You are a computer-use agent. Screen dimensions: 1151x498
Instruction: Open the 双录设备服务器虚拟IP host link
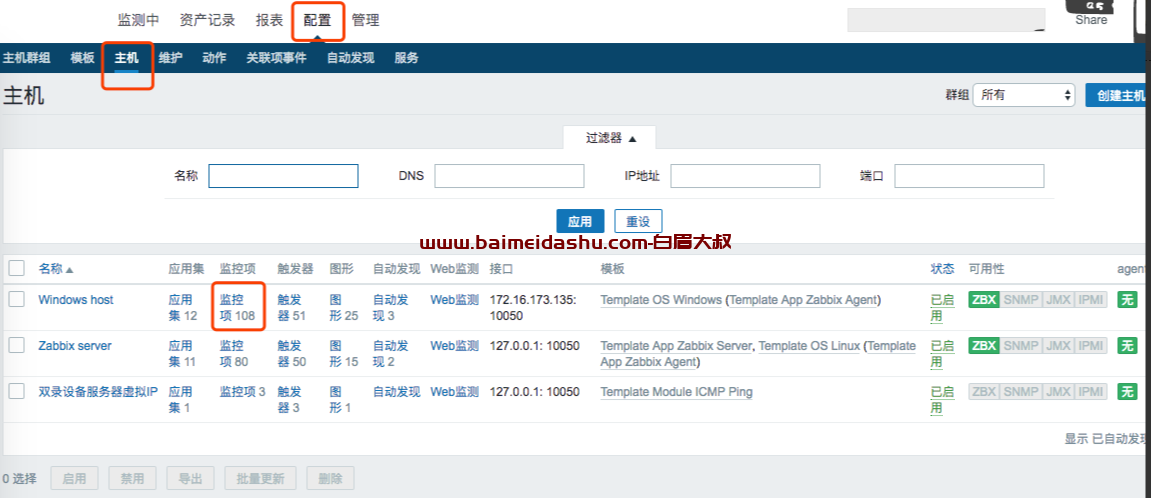coord(98,392)
